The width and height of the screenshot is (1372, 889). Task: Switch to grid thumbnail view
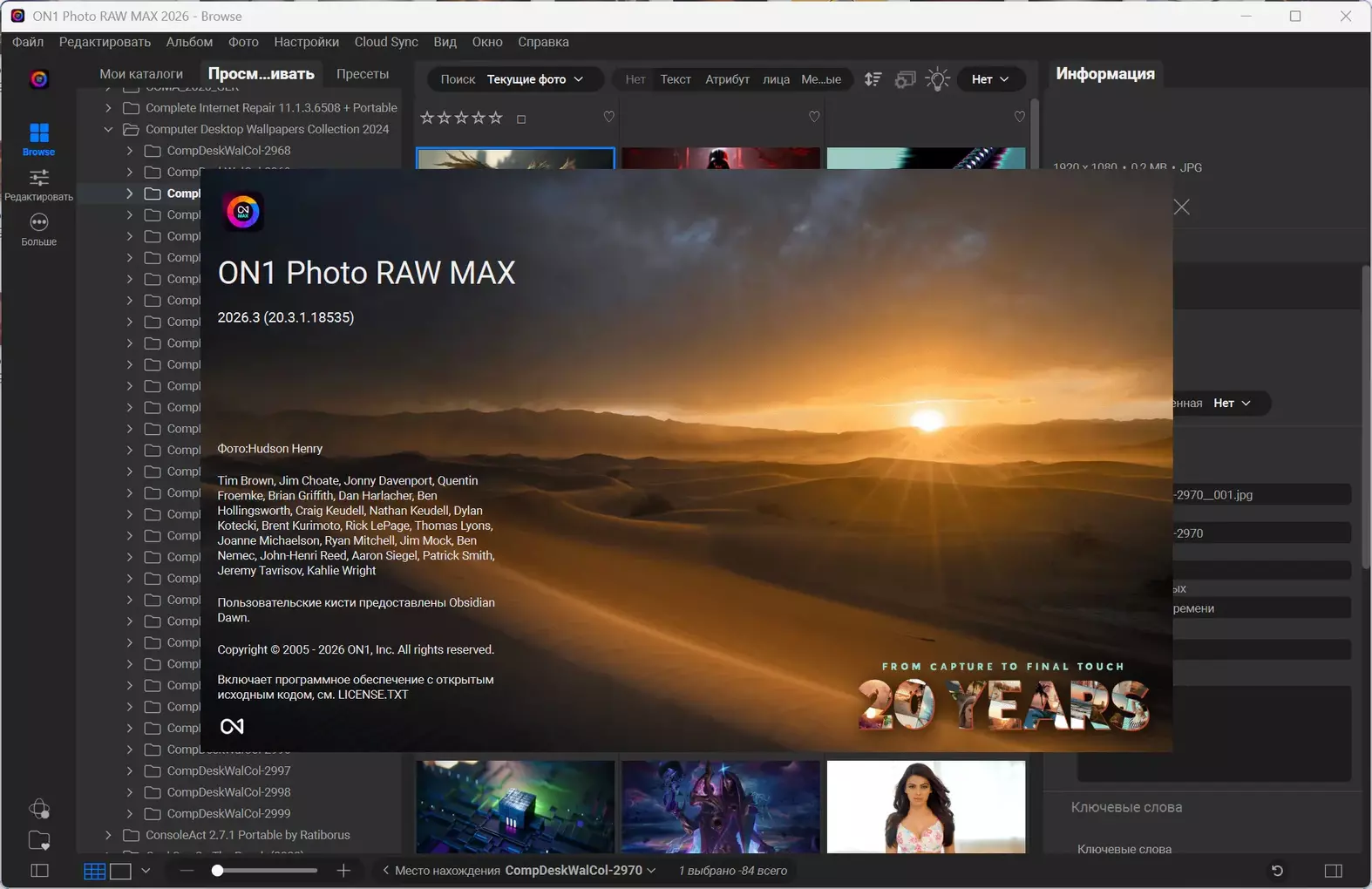(94, 871)
